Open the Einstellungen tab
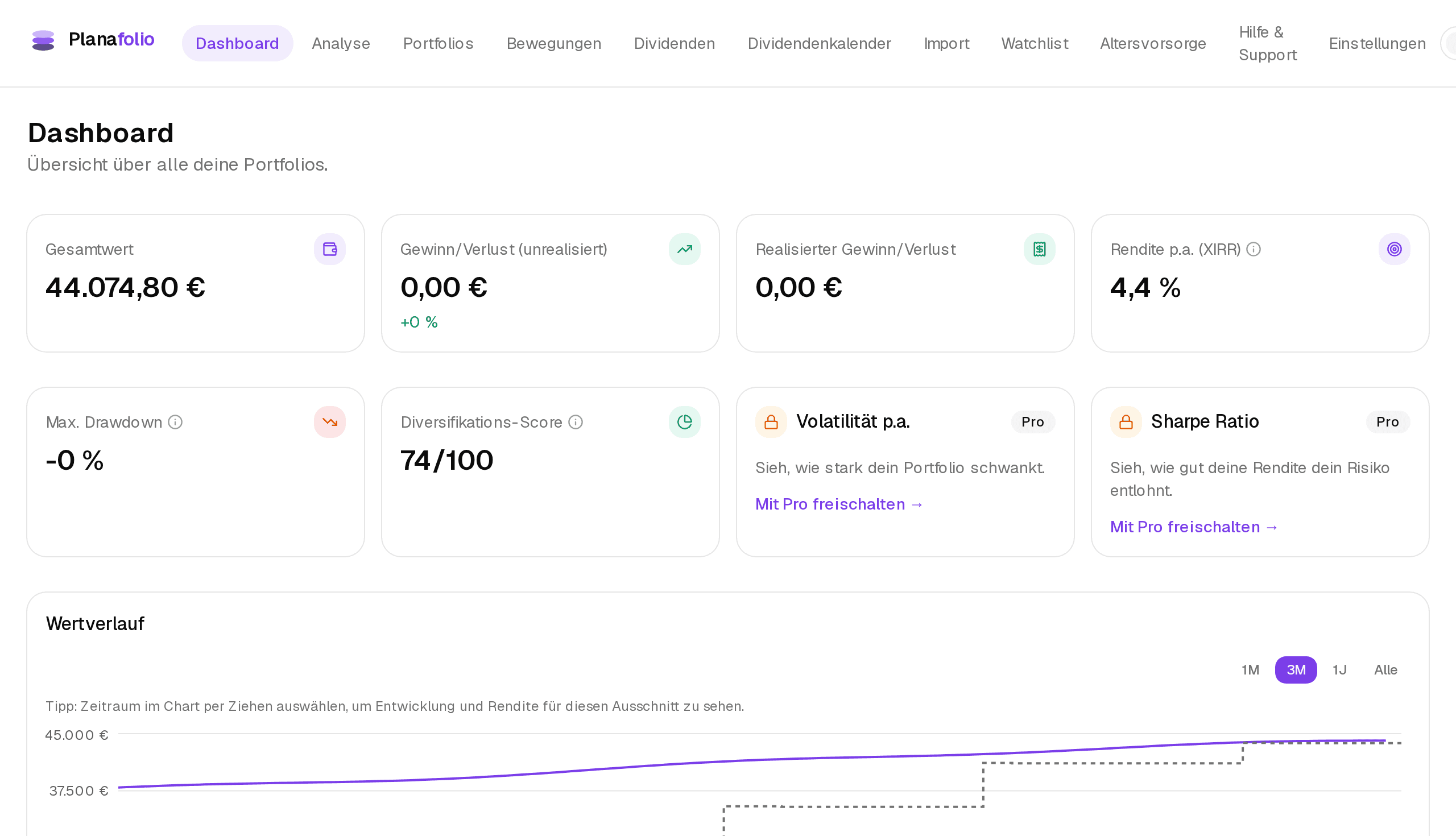Viewport: 1456px width, 836px height. pyautogui.click(x=1377, y=44)
